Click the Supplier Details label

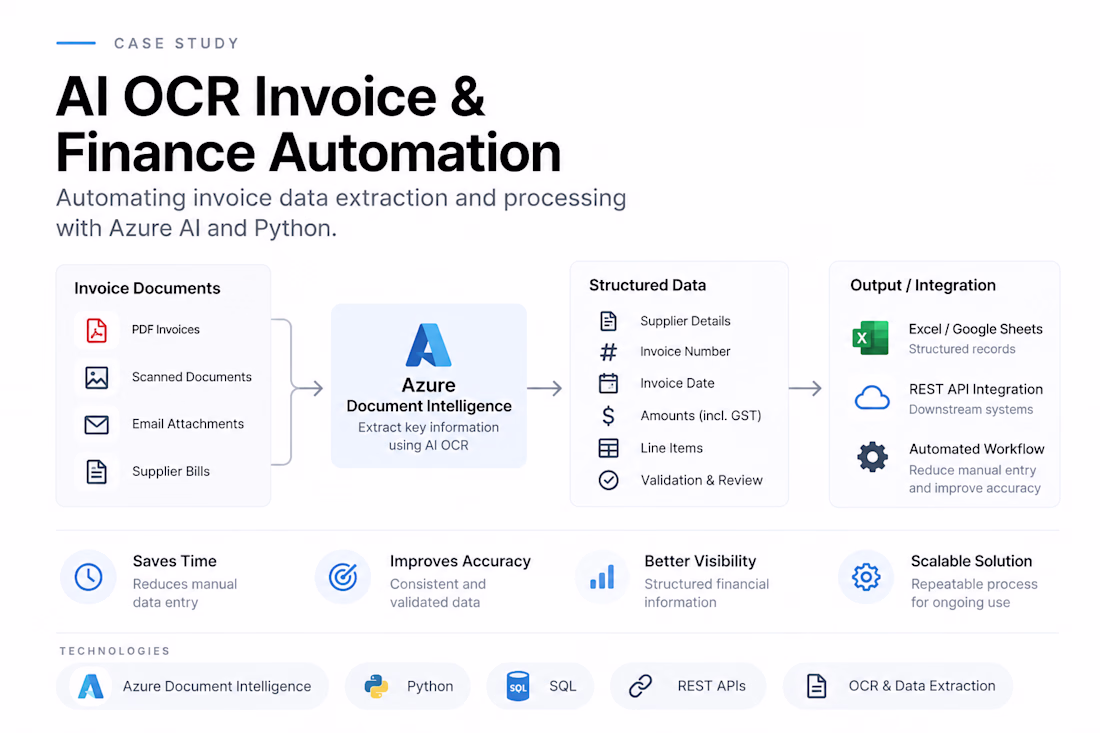(685, 321)
